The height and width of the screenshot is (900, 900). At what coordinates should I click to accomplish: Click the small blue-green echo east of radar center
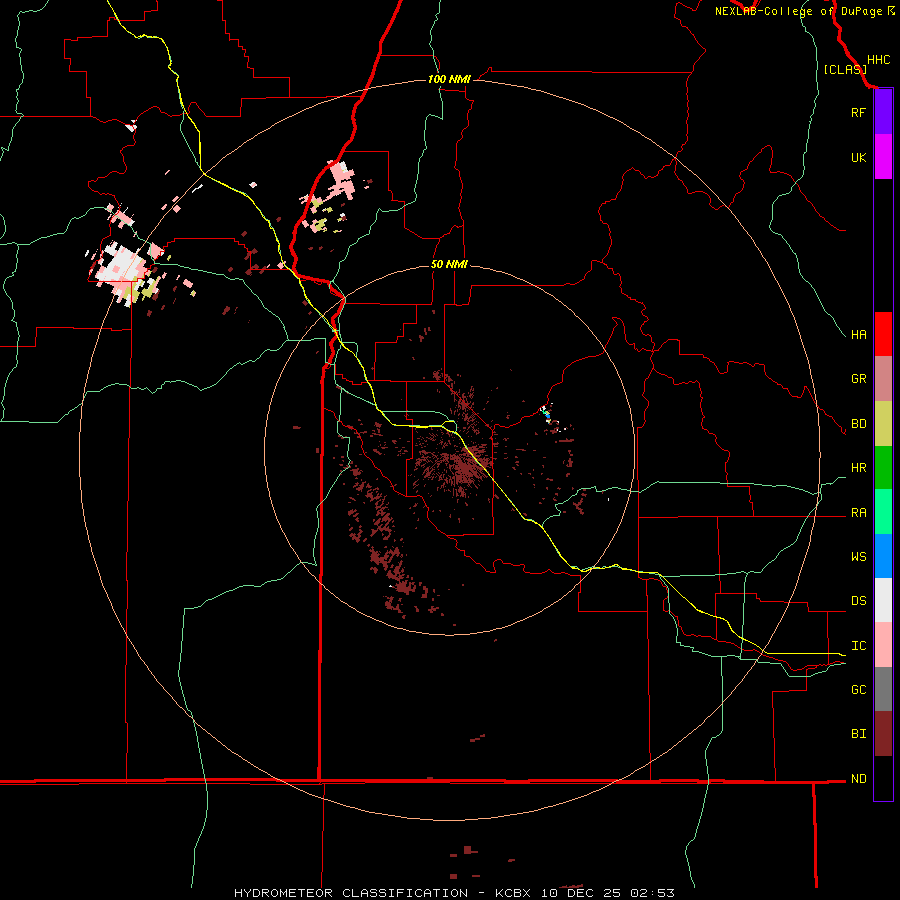pyautogui.click(x=546, y=413)
